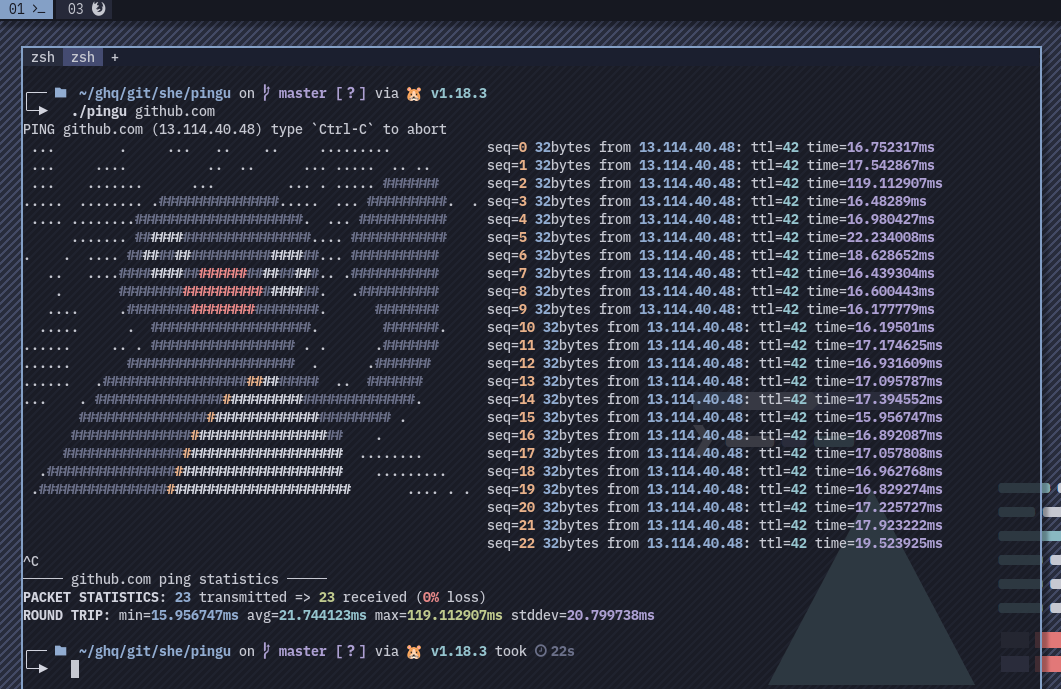The width and height of the screenshot is (1061, 689).
Task: Switch to the first zsh tab
Action: (43, 57)
